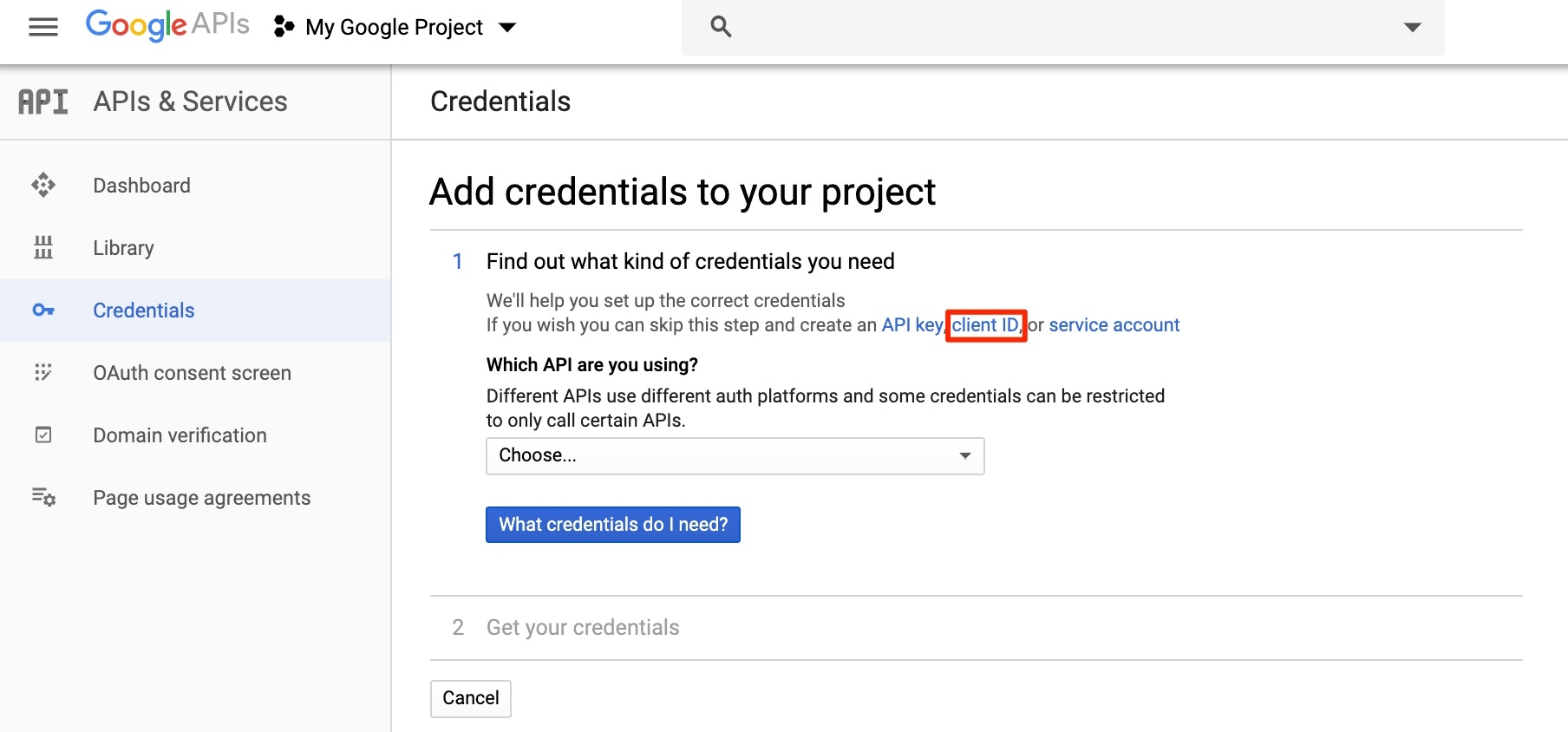This screenshot has height=732, width=1568.
Task: Click the client ID link
Action: click(984, 325)
